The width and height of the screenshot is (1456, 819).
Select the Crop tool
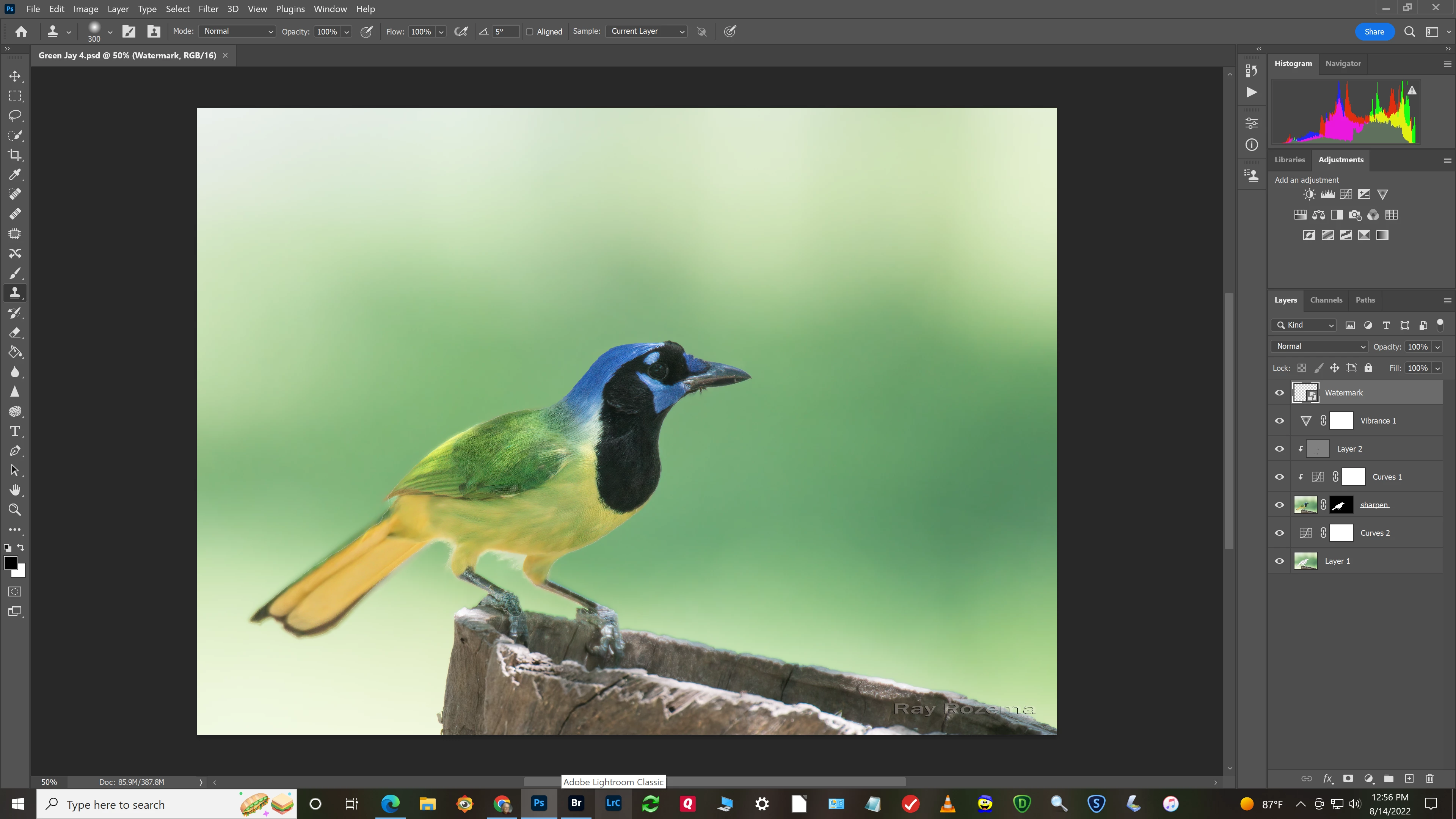point(15,155)
